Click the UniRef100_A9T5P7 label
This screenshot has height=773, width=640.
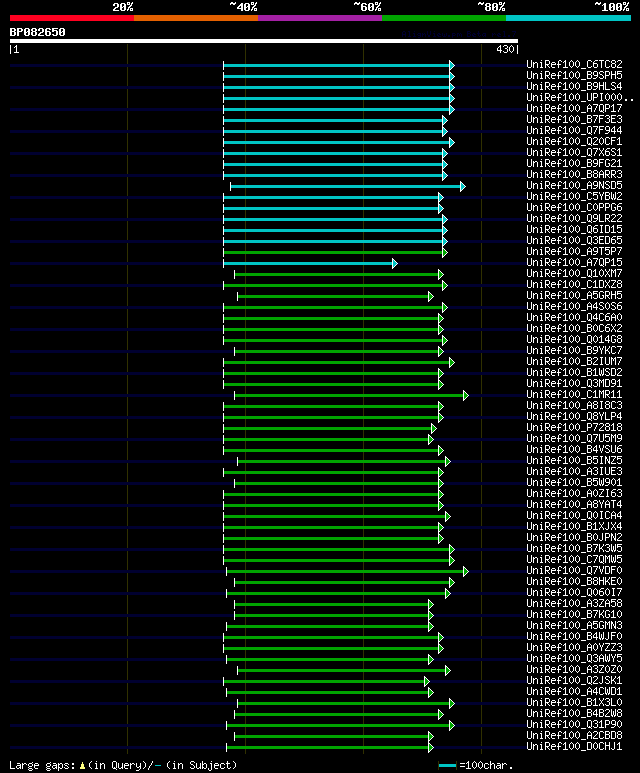pos(574,251)
